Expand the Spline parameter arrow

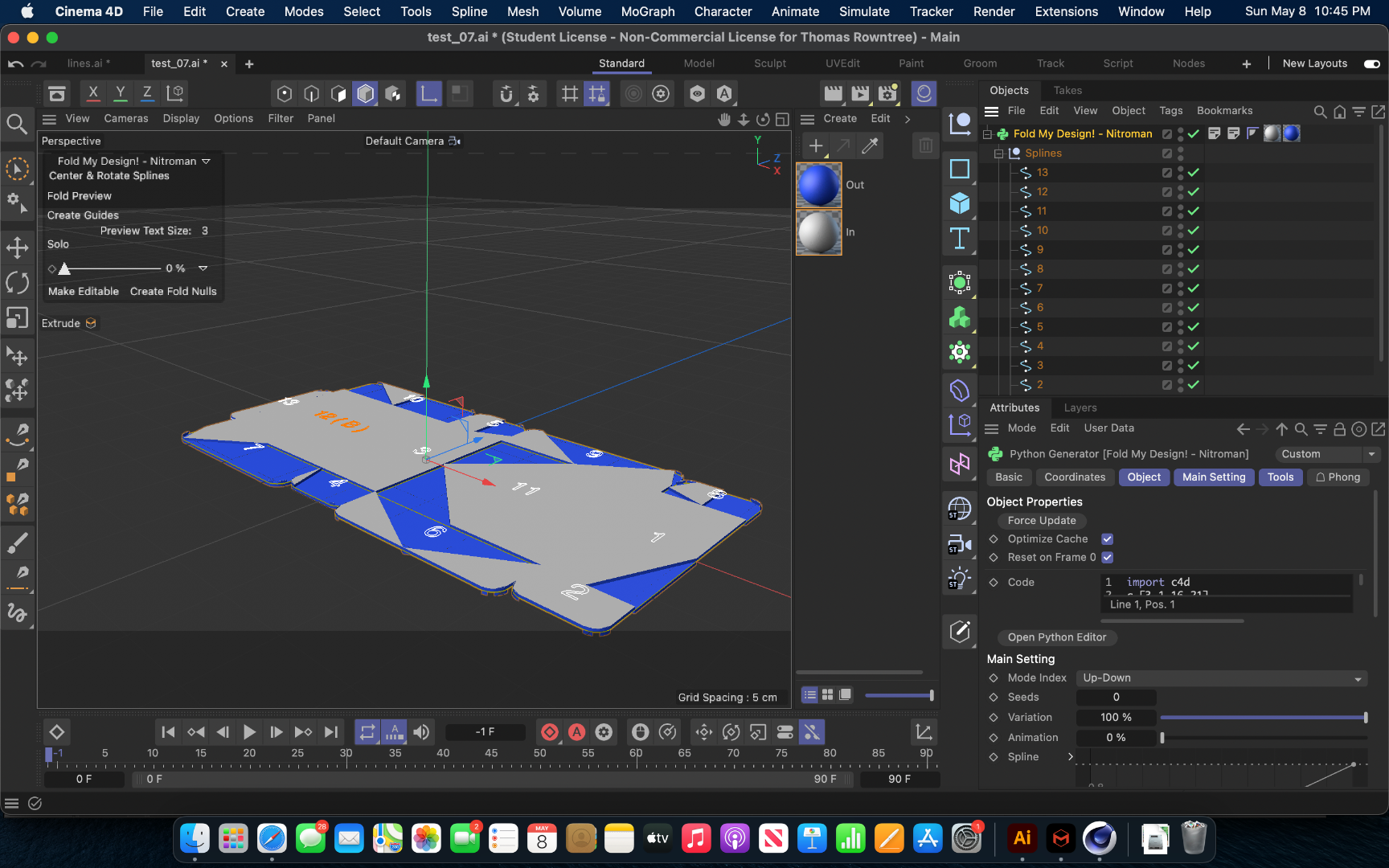(x=1070, y=757)
